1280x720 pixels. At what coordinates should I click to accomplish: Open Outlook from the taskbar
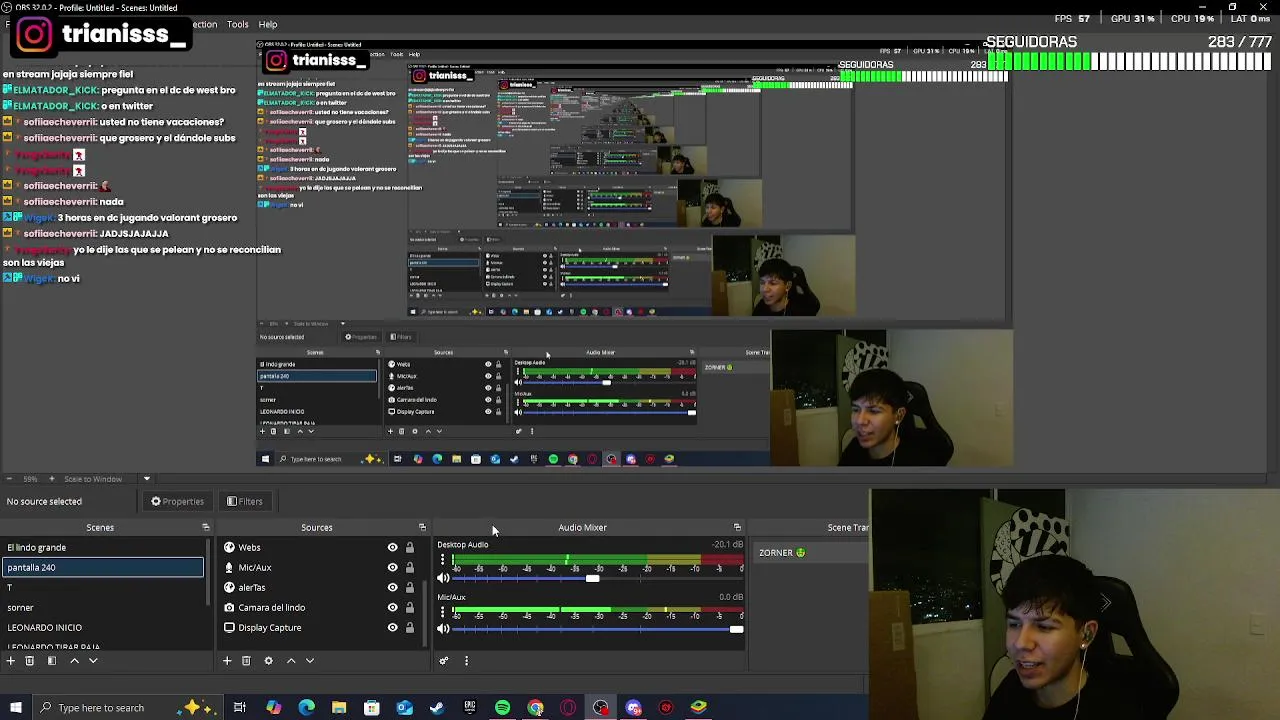point(404,708)
